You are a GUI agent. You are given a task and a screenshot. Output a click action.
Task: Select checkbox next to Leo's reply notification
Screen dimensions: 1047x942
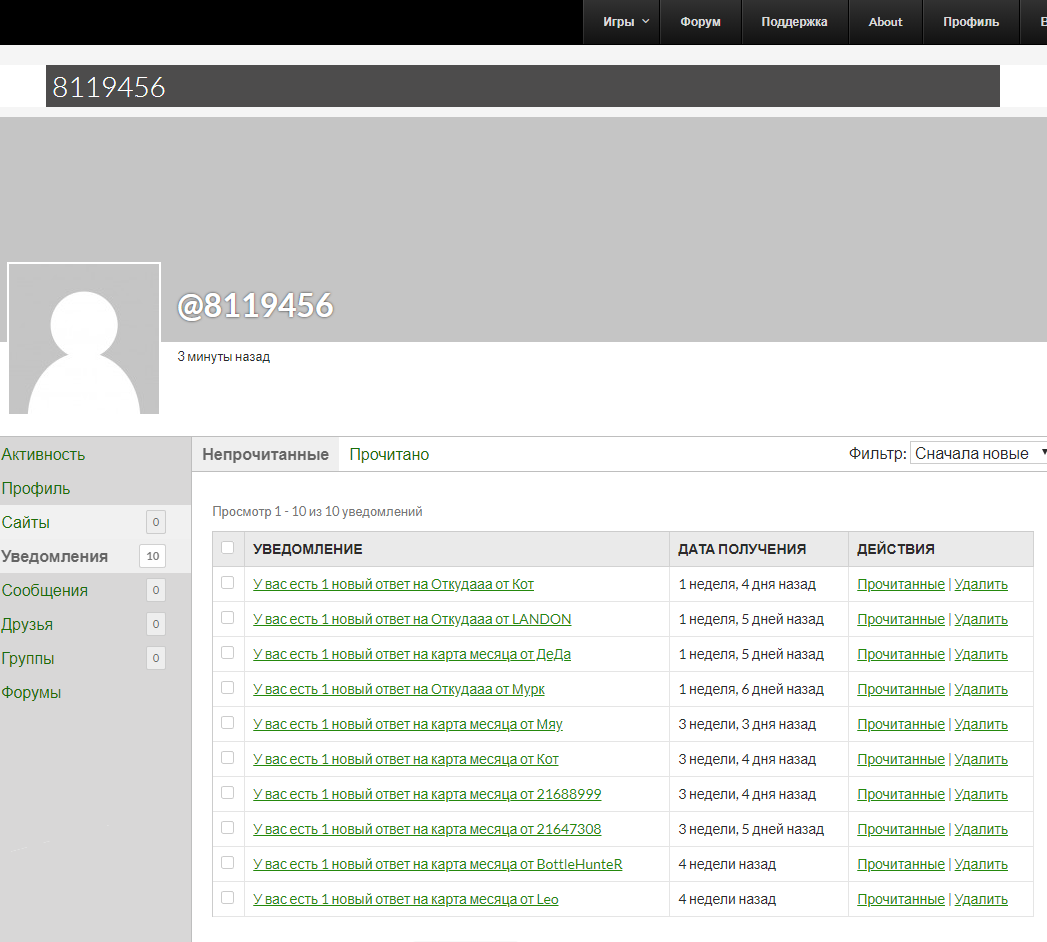click(x=227, y=898)
